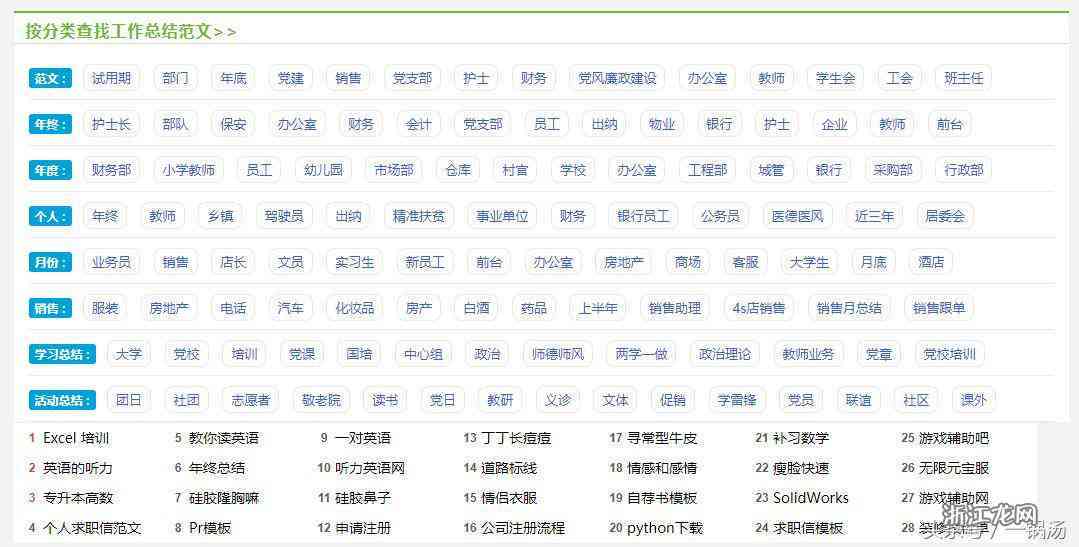The width and height of the screenshot is (1079, 547).
Task: Click the 居委会 tag
Action: (x=945, y=216)
